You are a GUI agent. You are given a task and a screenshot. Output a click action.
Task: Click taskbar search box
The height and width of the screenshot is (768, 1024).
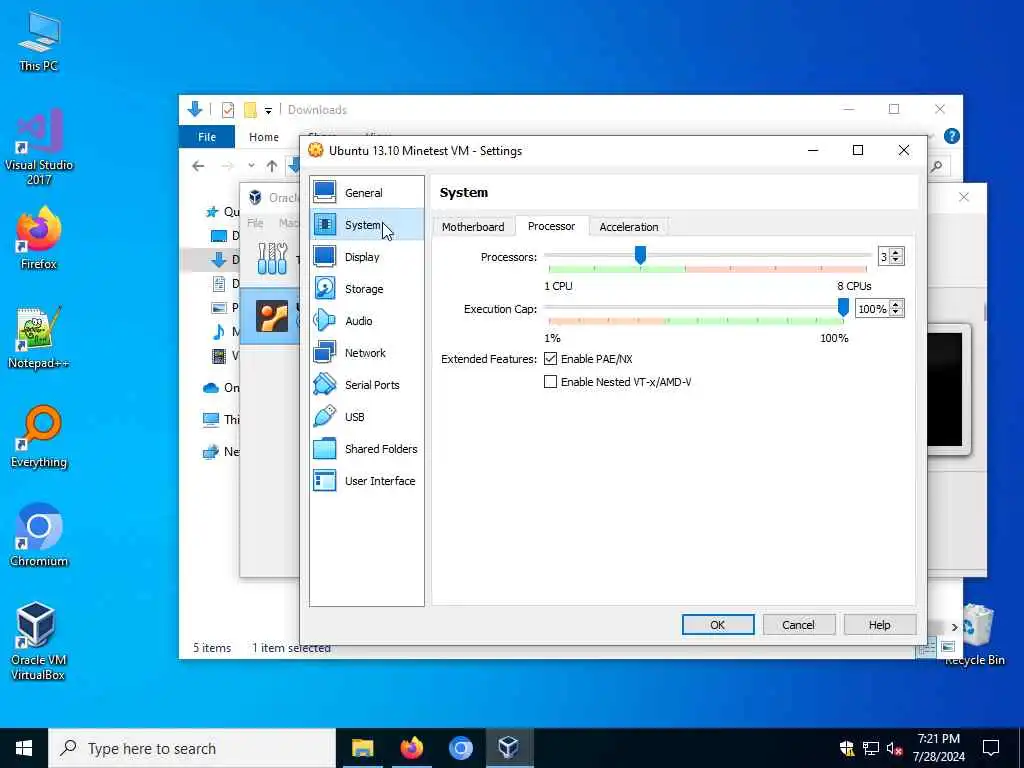(192, 748)
